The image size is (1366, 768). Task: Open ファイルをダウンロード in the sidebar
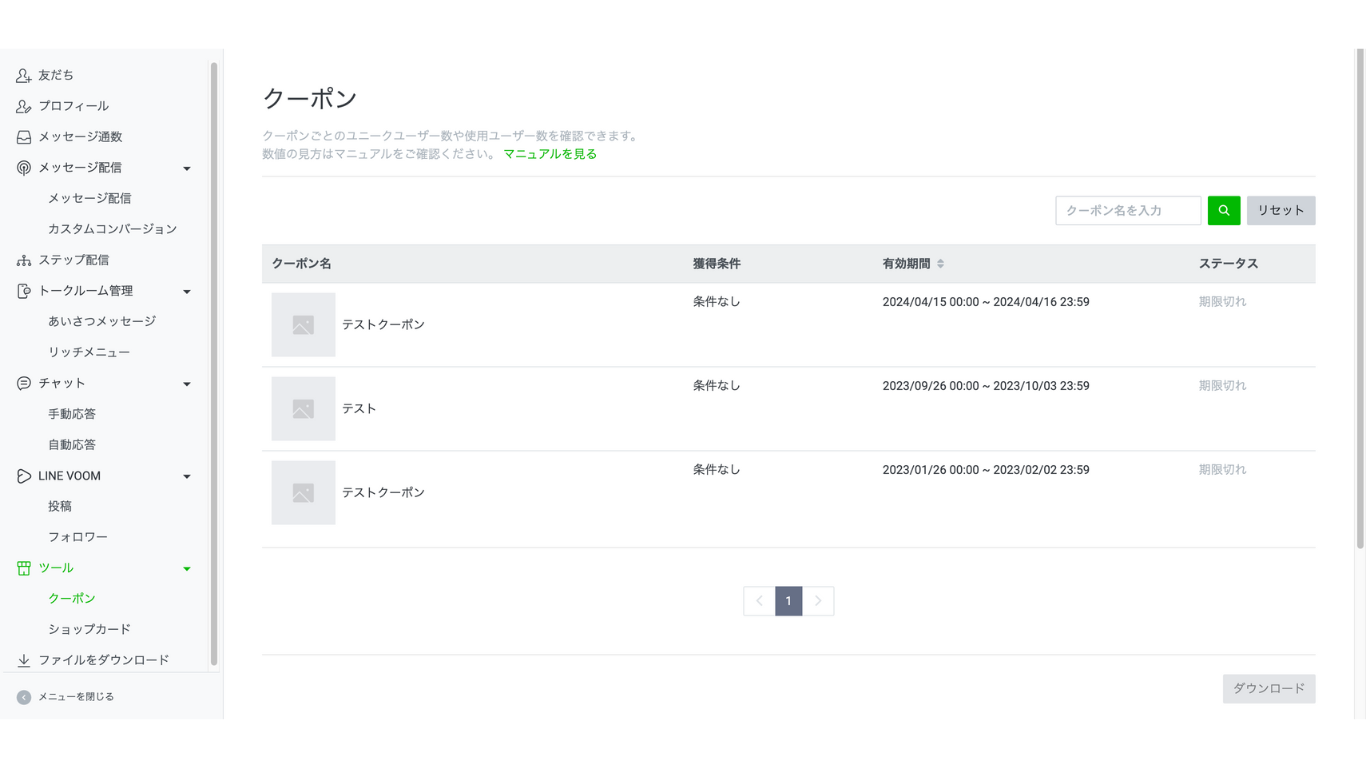(104, 660)
